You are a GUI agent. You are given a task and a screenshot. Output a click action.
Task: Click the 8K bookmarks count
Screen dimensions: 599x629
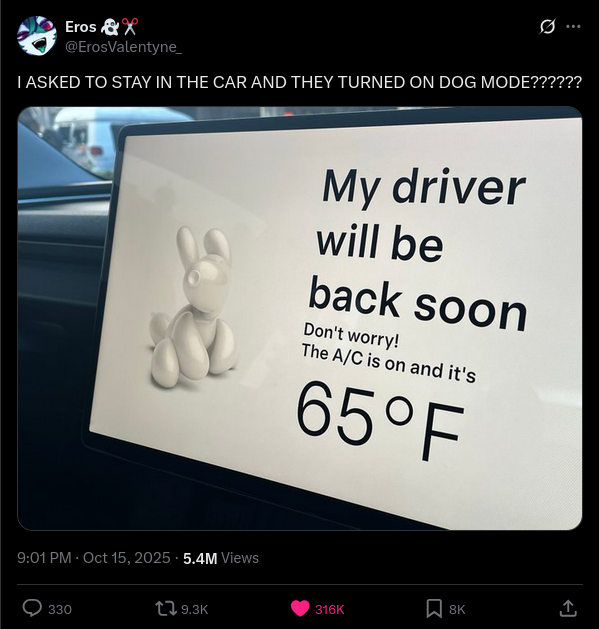pos(457,609)
